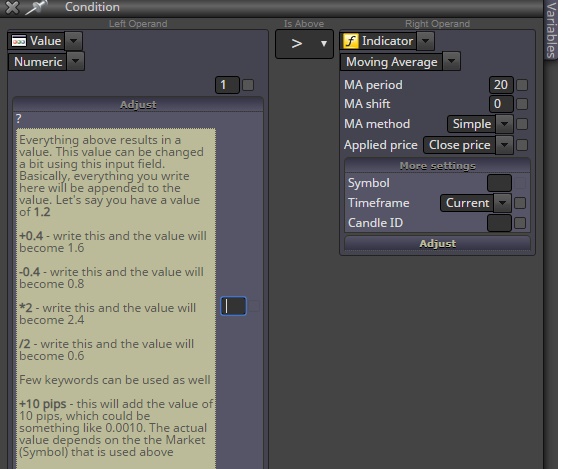Toggle the checkbox beside the numeric value 1
The width and height of the screenshot is (562, 469).
pyautogui.click(x=248, y=85)
